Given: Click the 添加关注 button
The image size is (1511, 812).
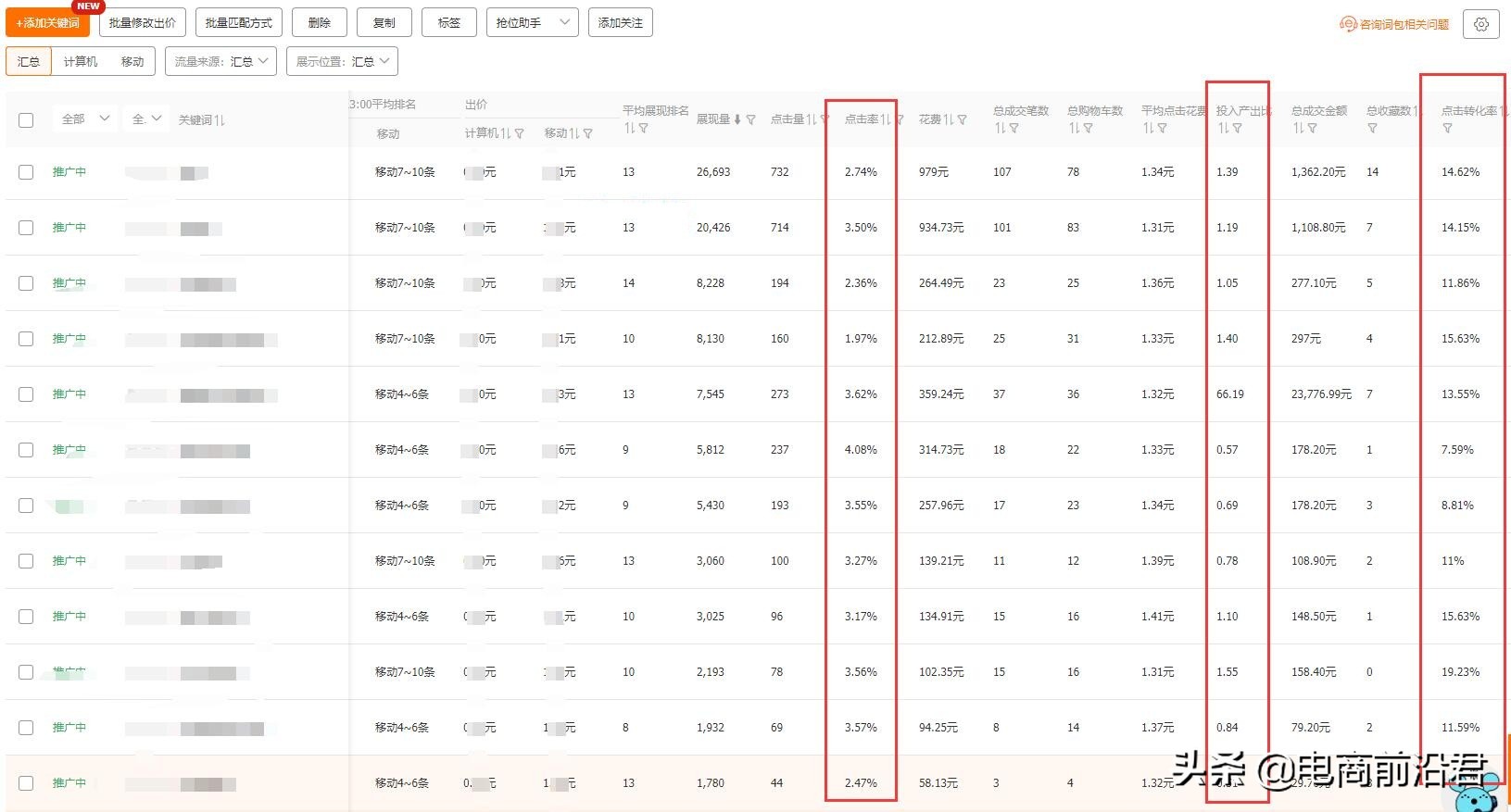Looking at the screenshot, I should [621, 22].
